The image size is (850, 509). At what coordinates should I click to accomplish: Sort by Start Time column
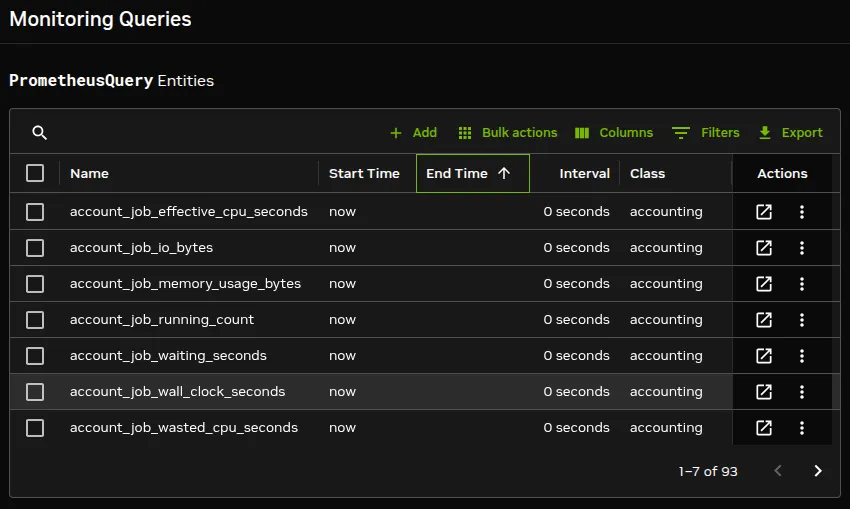pos(364,173)
